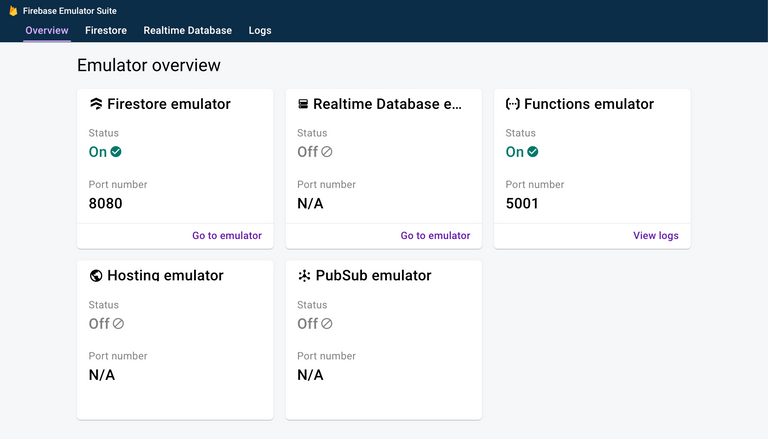Click the Functions emulator card title
This screenshot has height=439, width=768.
tap(589, 104)
